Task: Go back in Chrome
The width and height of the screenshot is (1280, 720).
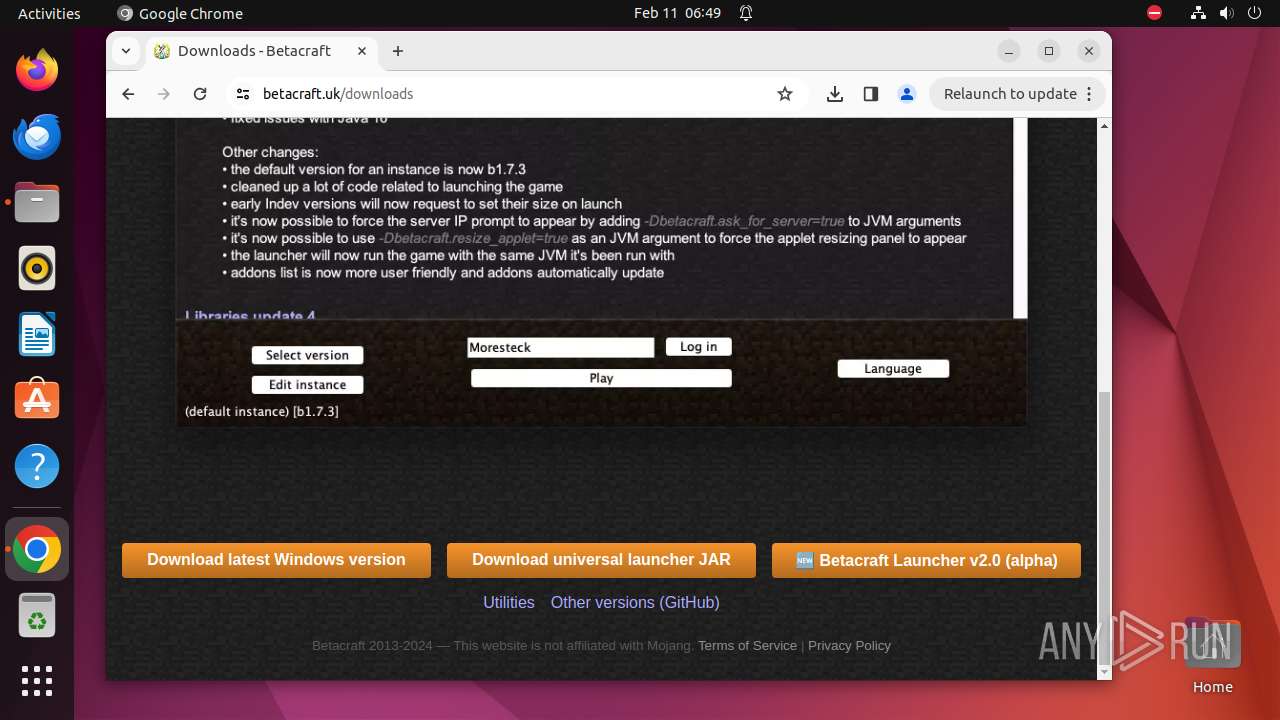Action: click(128, 94)
